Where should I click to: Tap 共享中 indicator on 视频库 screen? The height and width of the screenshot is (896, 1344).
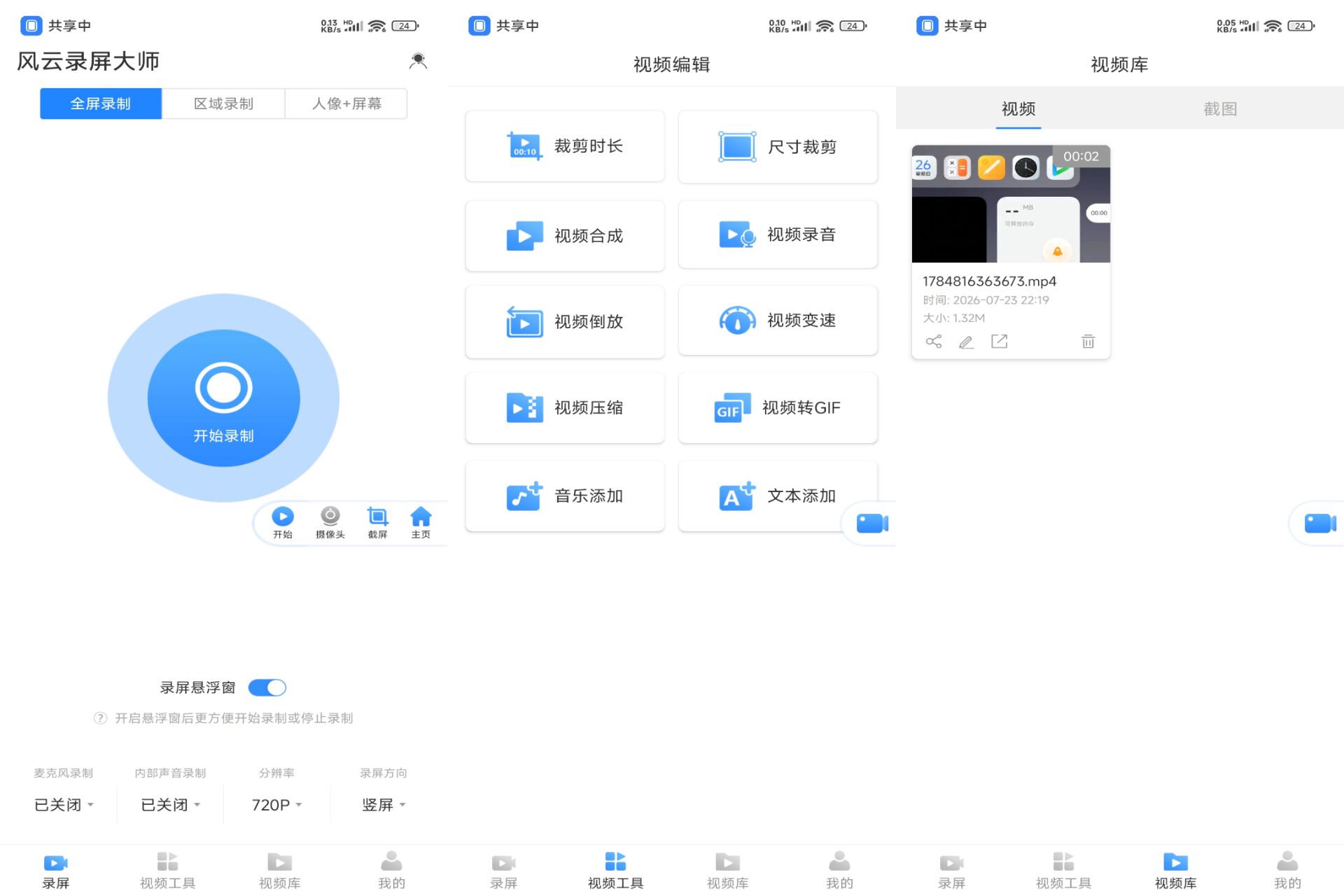[x=952, y=26]
